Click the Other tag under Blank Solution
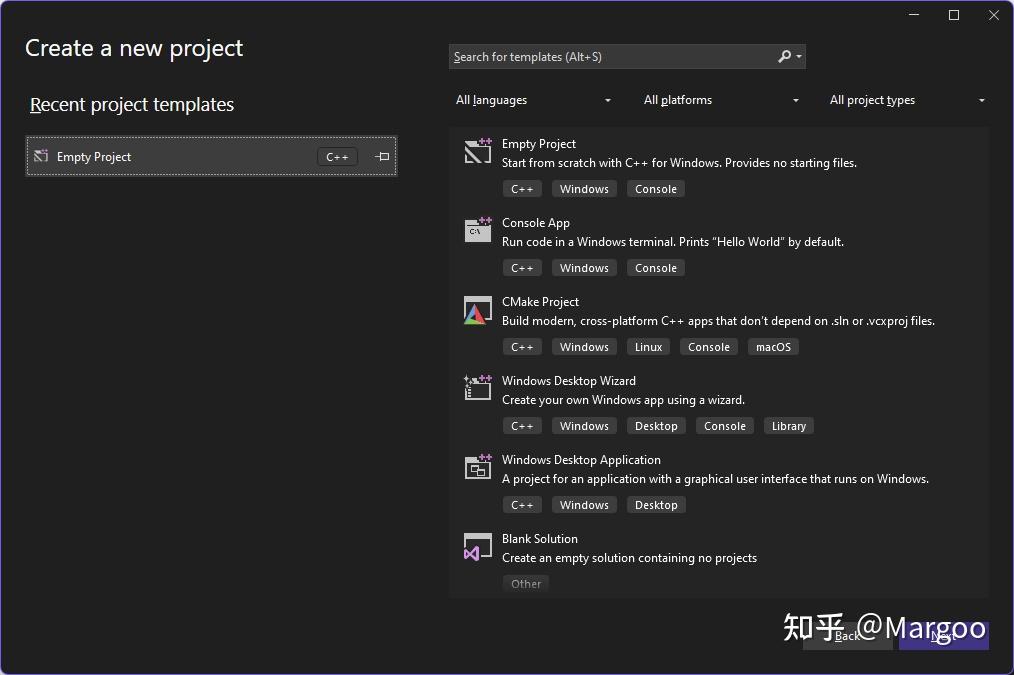Image resolution: width=1014 pixels, height=675 pixels. (x=526, y=584)
